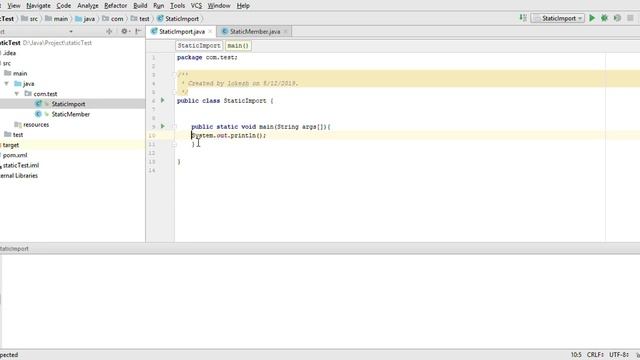
Task: Open the project view type dropdown arrow
Action: click(x=71, y=31)
